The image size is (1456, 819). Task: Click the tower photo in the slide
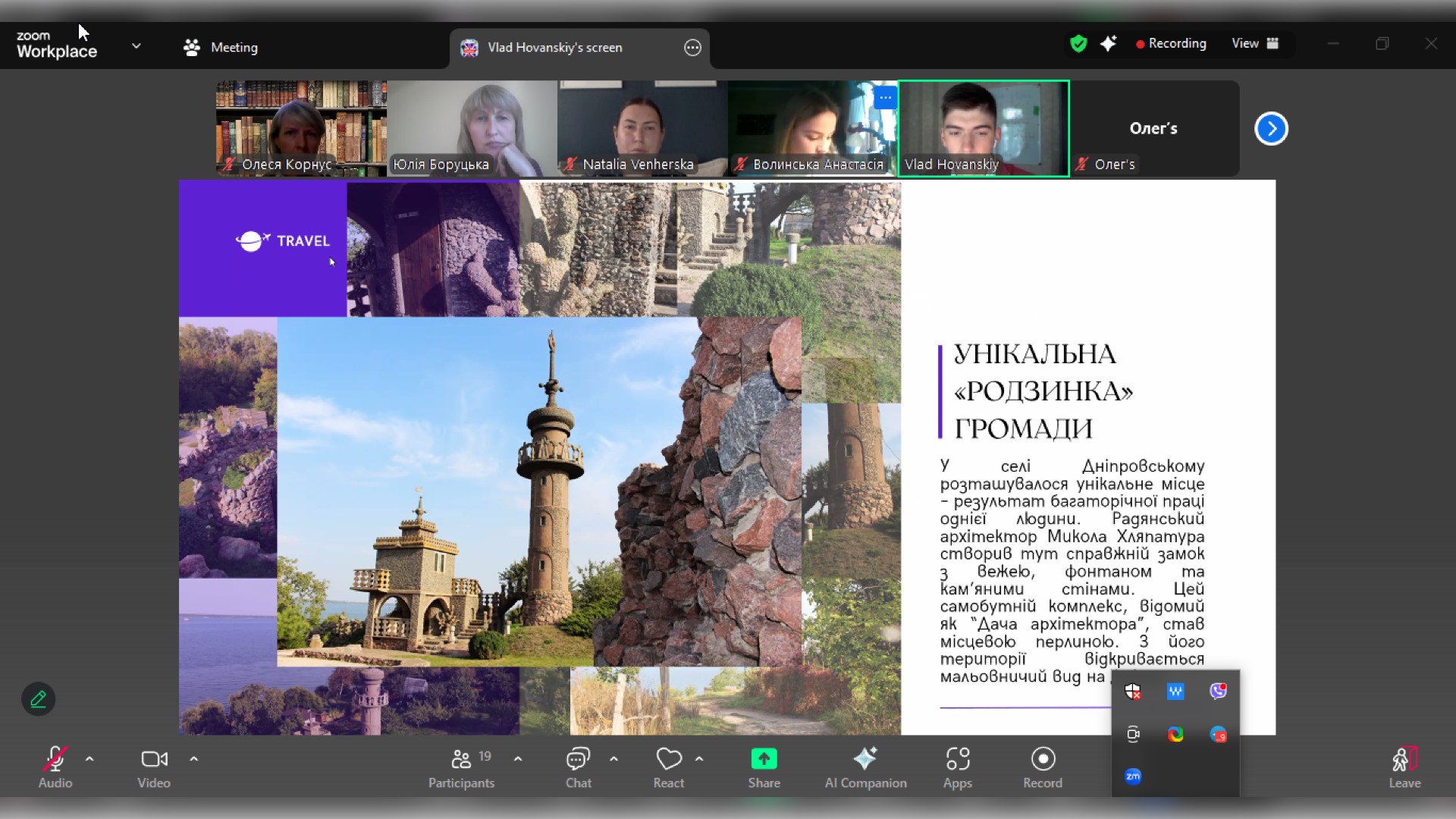pos(539,491)
